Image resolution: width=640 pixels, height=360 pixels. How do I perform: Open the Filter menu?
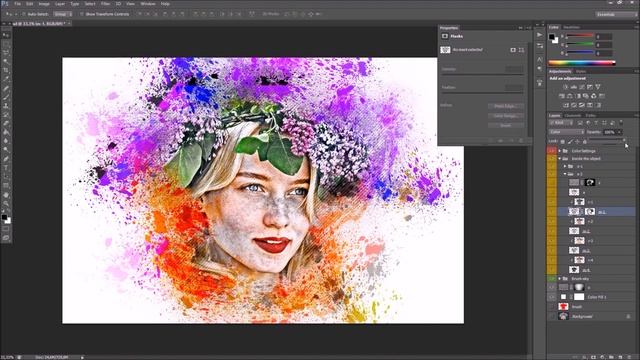click(x=105, y=4)
